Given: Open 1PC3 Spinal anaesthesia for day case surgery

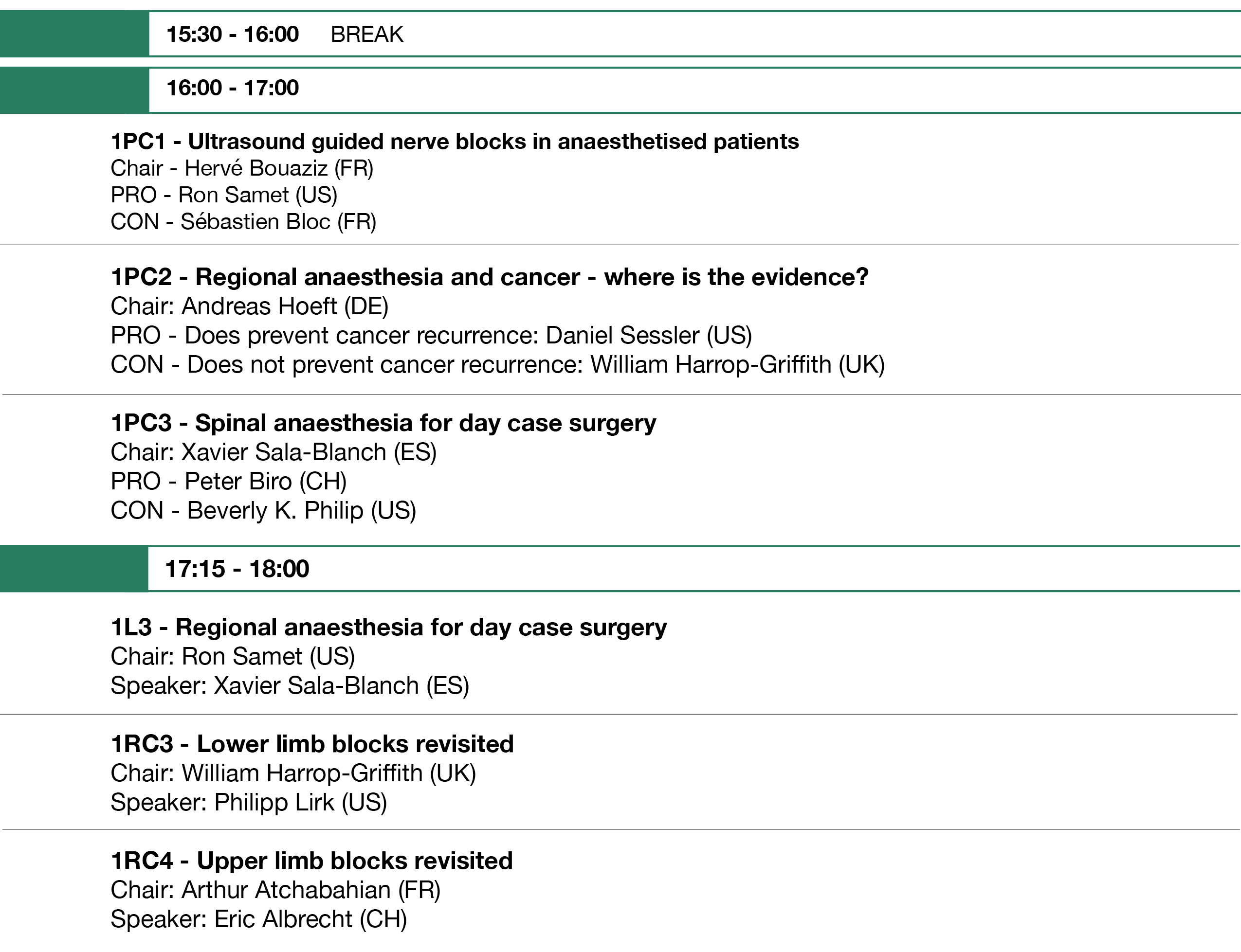Looking at the screenshot, I should point(383,423).
